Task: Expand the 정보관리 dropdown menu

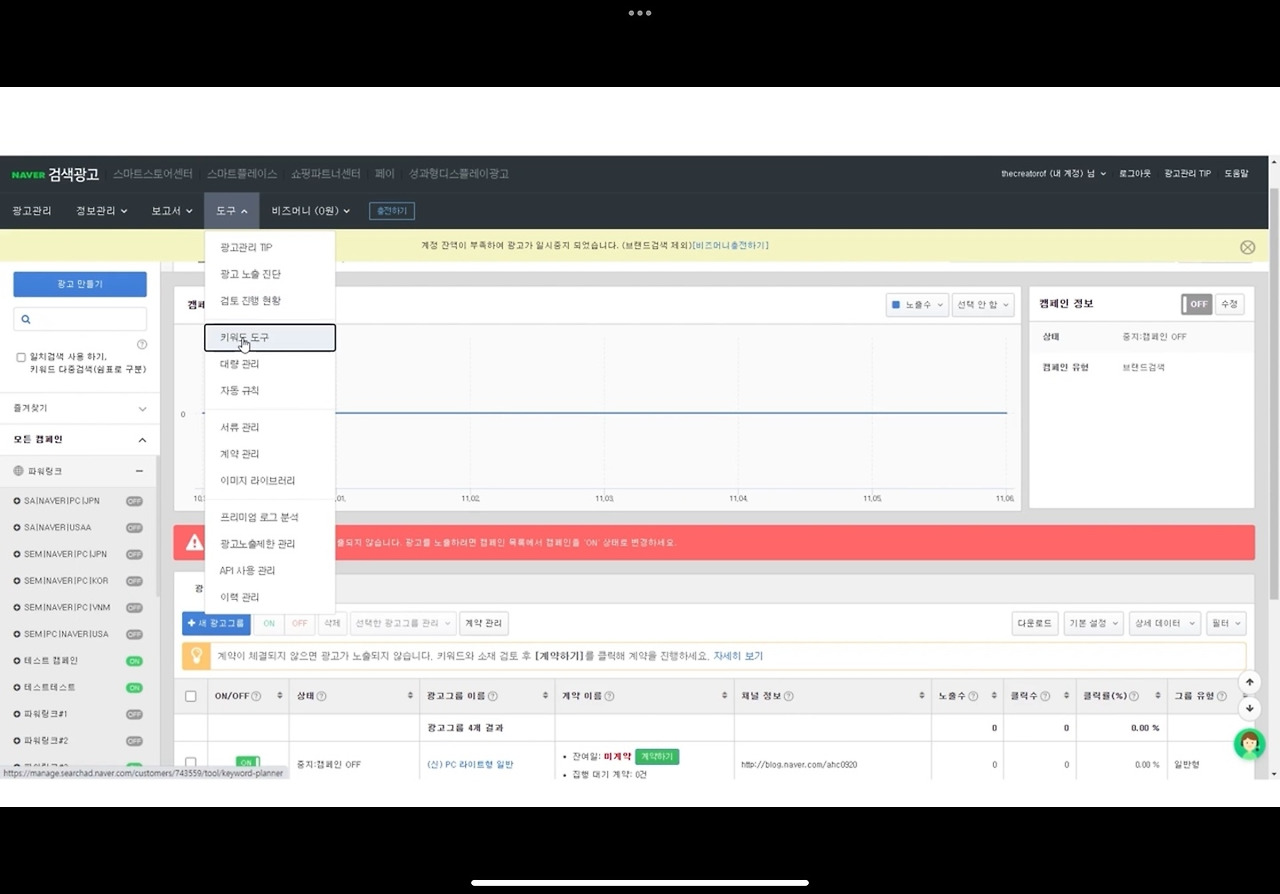Action: 102,211
